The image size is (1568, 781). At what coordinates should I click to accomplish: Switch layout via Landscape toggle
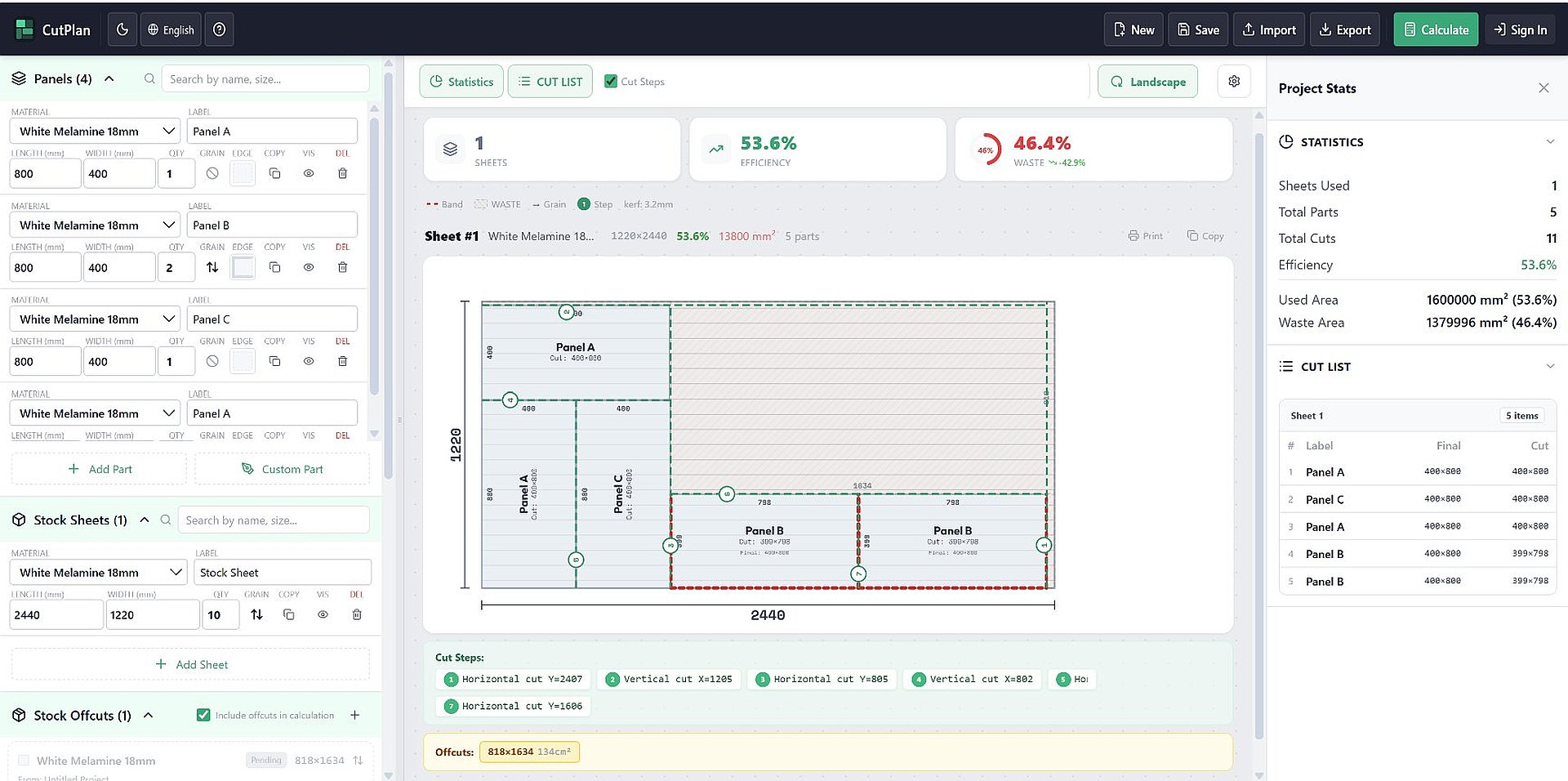(x=1147, y=81)
